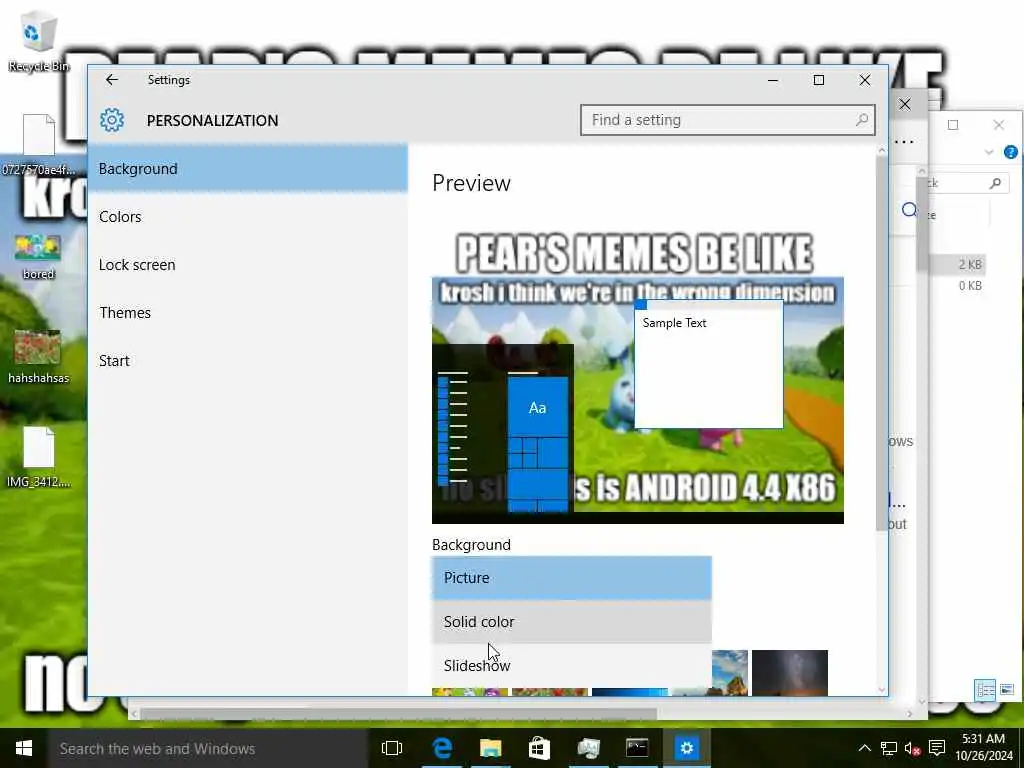This screenshot has width=1024, height=768.
Task: Maximize the Settings window
Action: [818, 80]
